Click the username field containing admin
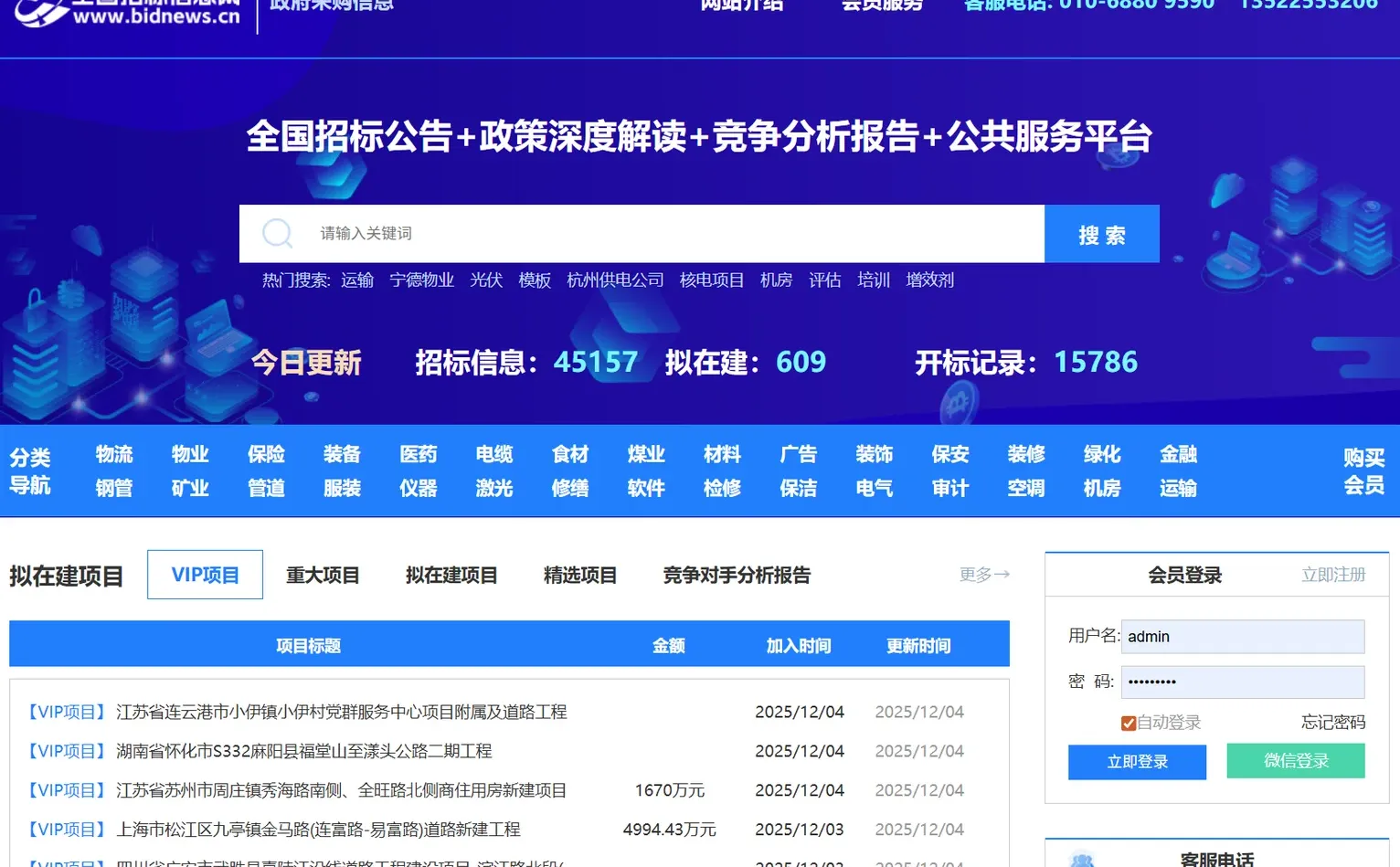 [x=1242, y=636]
